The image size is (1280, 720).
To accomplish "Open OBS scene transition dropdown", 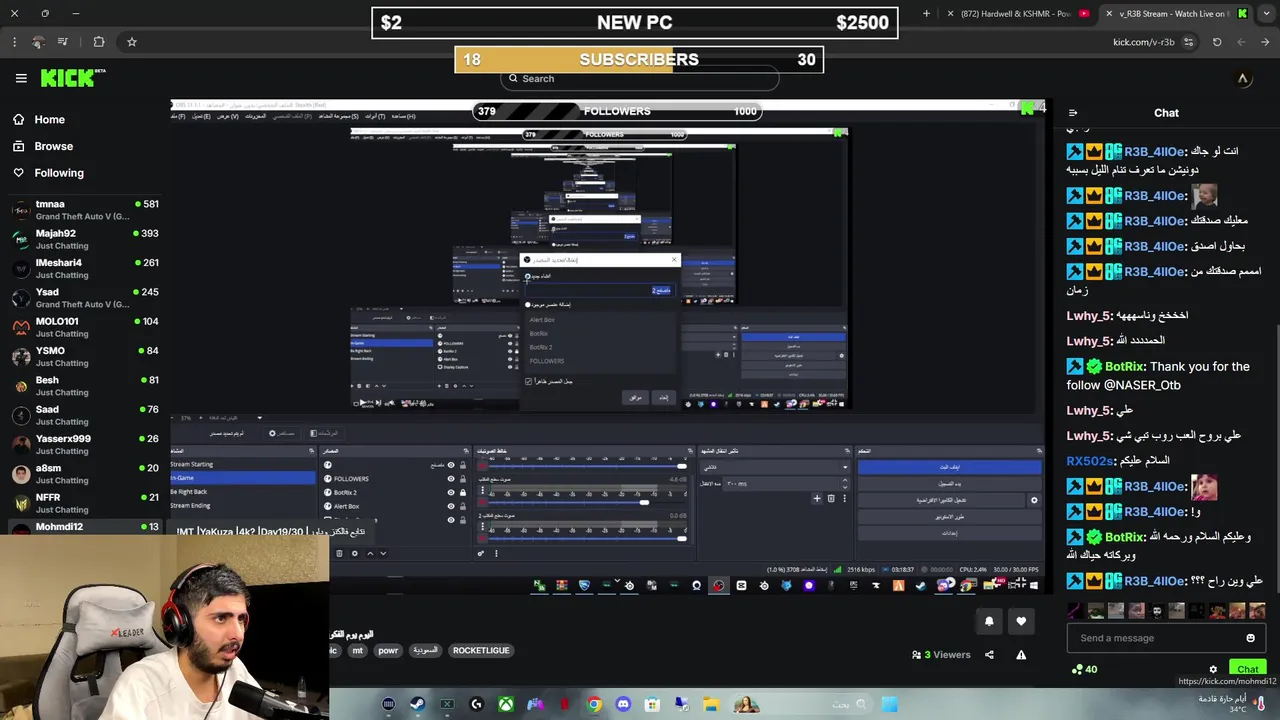I will pyautogui.click(x=775, y=467).
